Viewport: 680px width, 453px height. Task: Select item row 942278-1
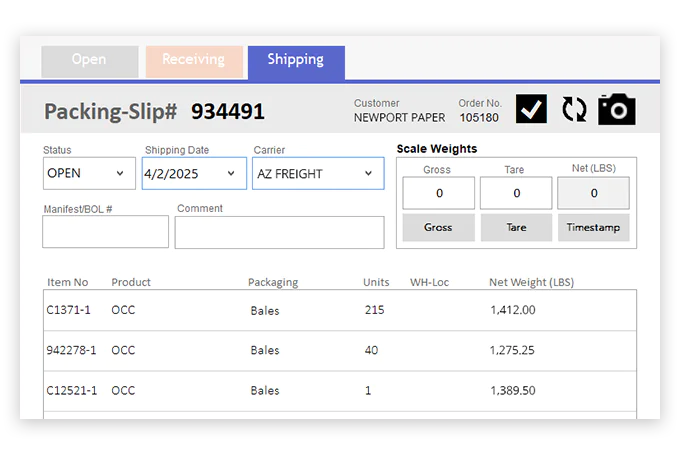pyautogui.click(x=340, y=351)
